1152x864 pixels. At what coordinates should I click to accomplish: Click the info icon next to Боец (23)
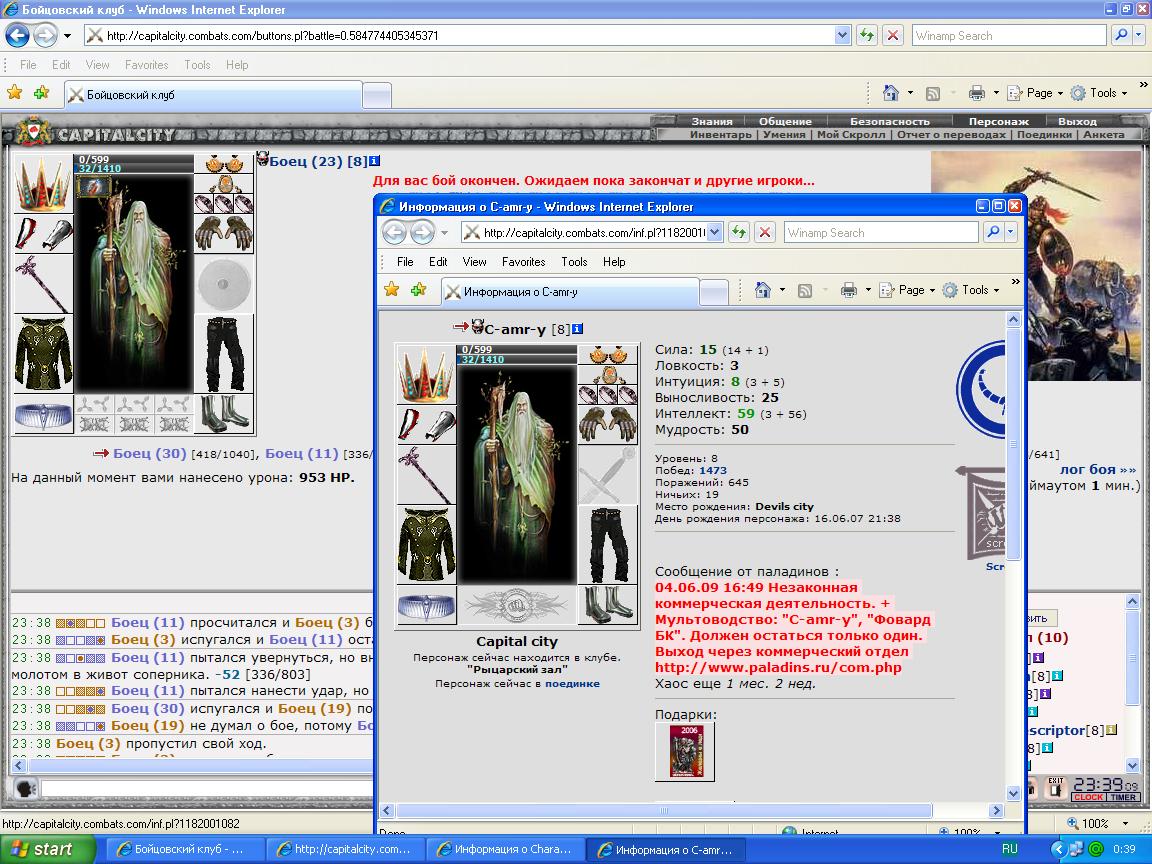(x=374, y=161)
